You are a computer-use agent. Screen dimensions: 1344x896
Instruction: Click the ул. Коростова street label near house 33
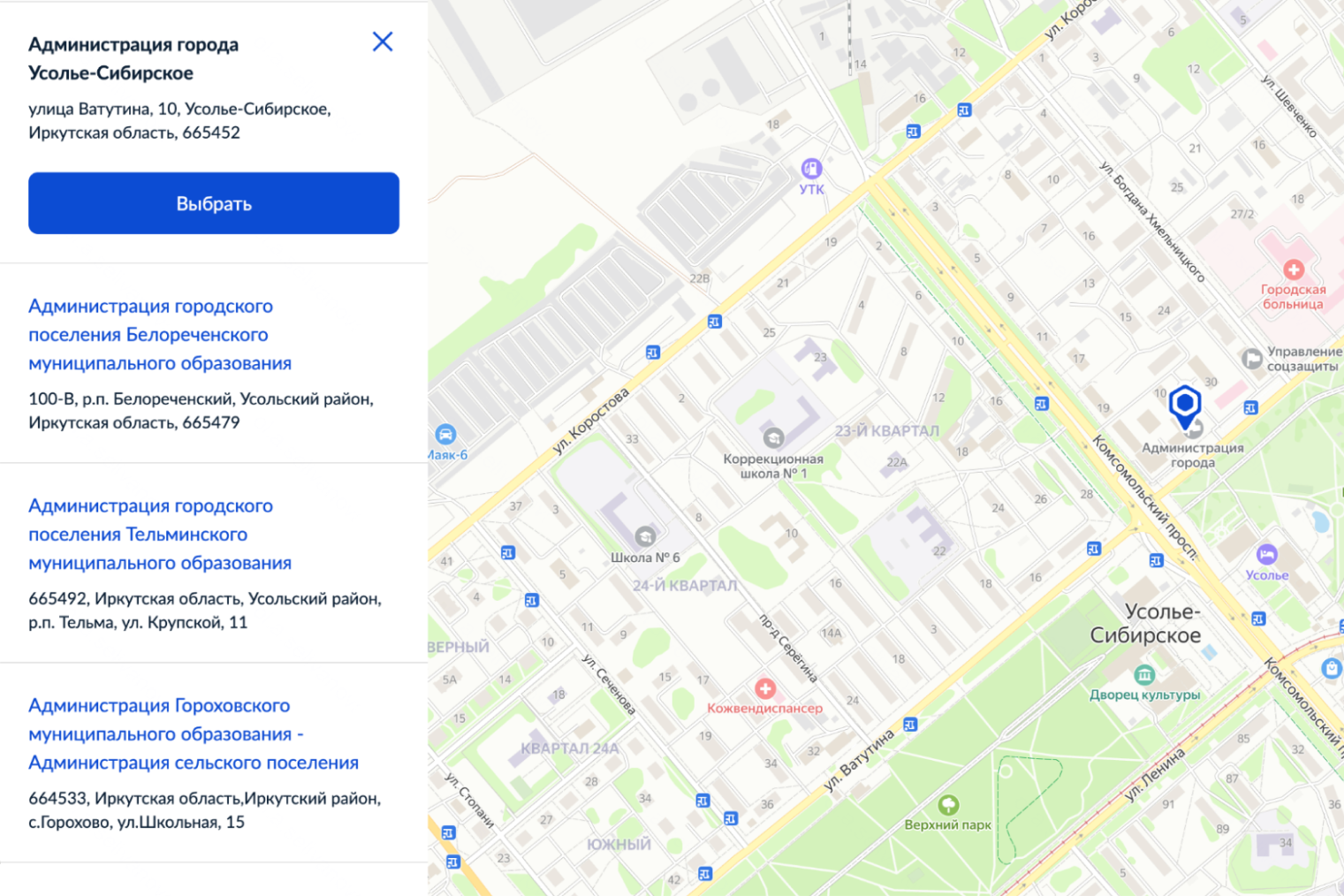click(x=591, y=421)
